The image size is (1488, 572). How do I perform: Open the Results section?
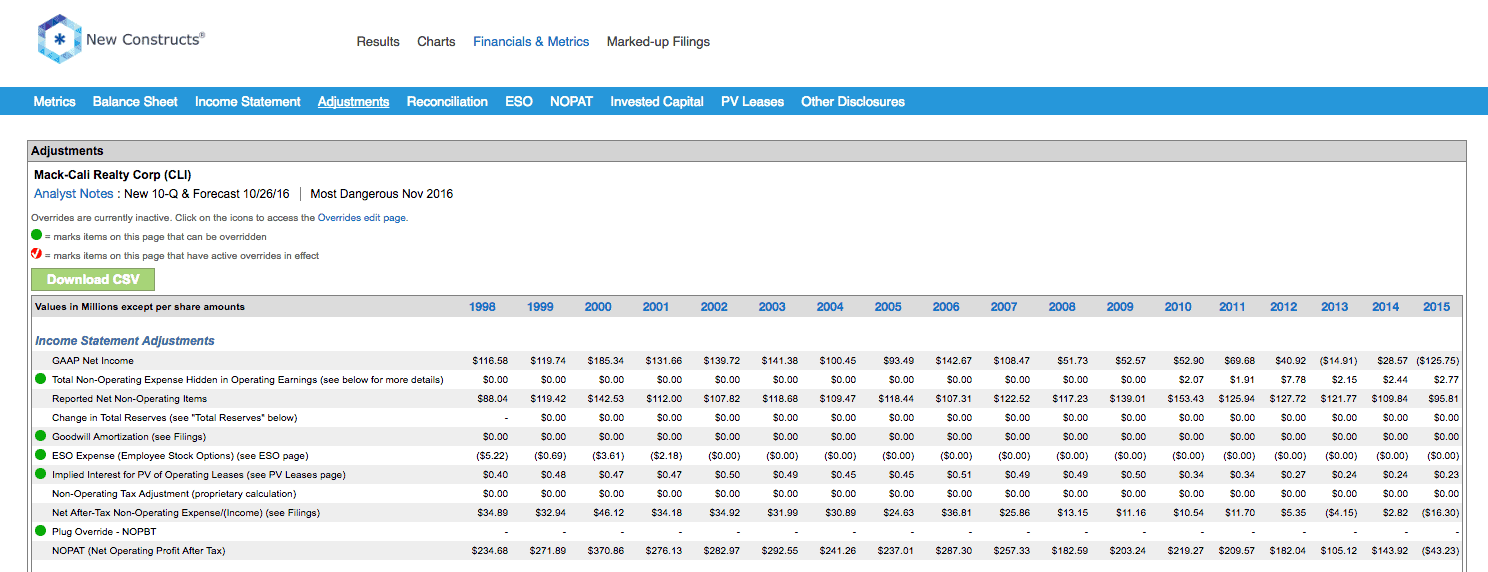tap(378, 42)
